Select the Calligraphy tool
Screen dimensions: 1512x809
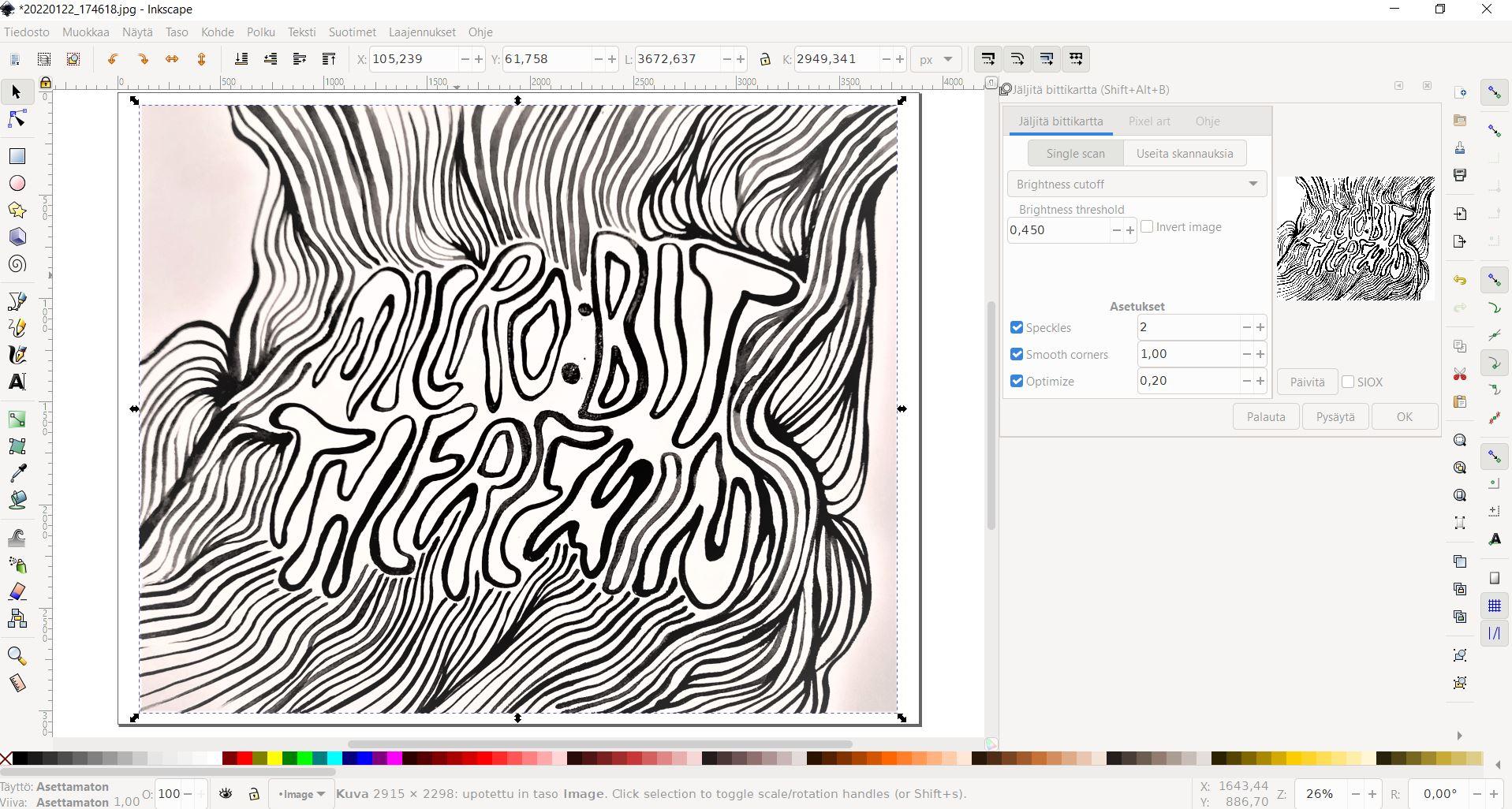[x=17, y=354]
